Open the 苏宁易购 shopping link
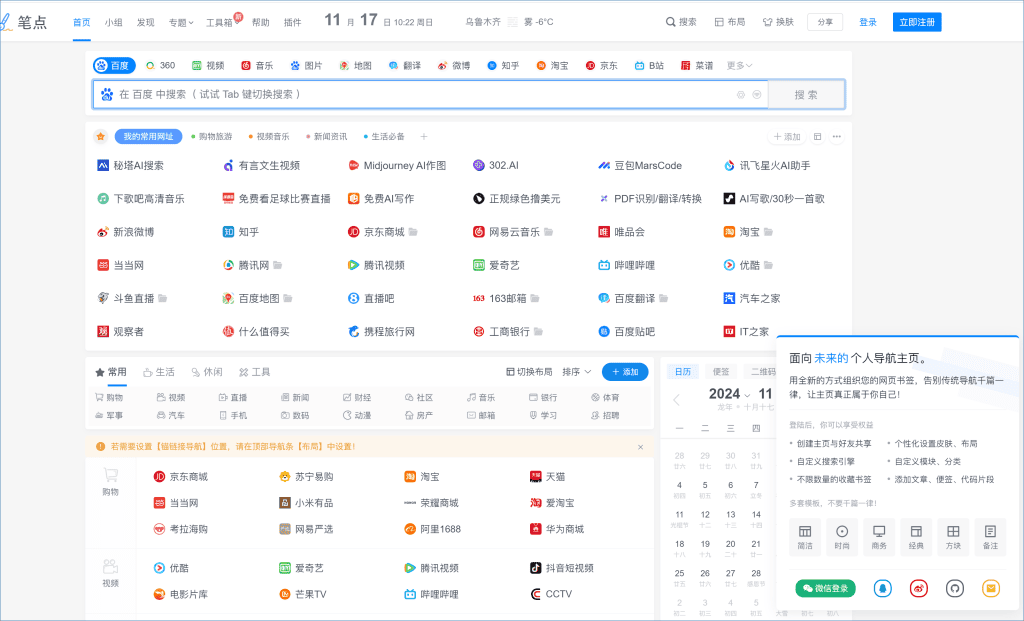This screenshot has width=1024, height=621. coord(306,477)
